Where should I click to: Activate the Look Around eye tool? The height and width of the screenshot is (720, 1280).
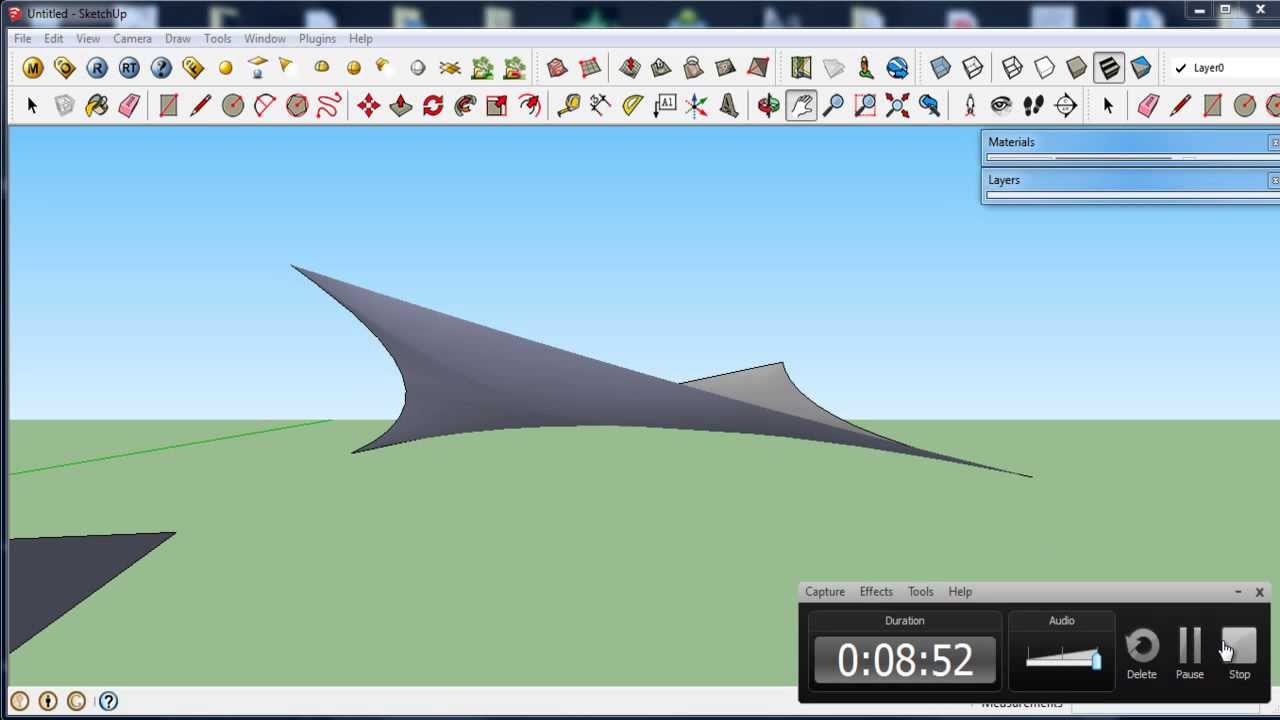pyautogui.click(x=1001, y=105)
